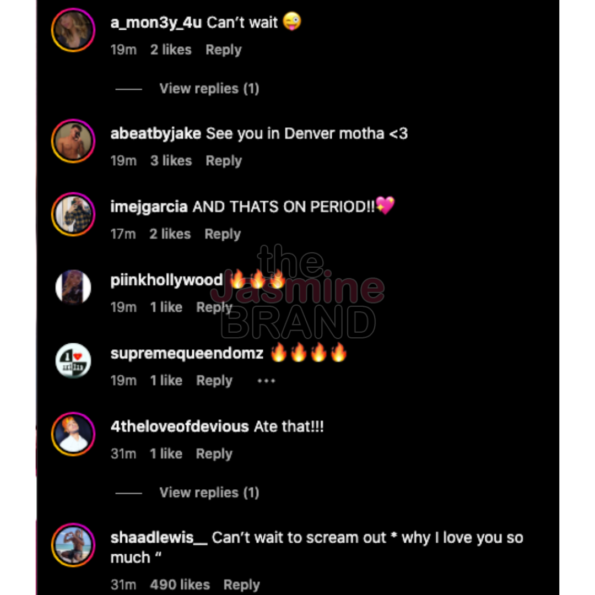Open piinkhollywood profile avatar
This screenshot has height=595, width=595.
(73, 287)
